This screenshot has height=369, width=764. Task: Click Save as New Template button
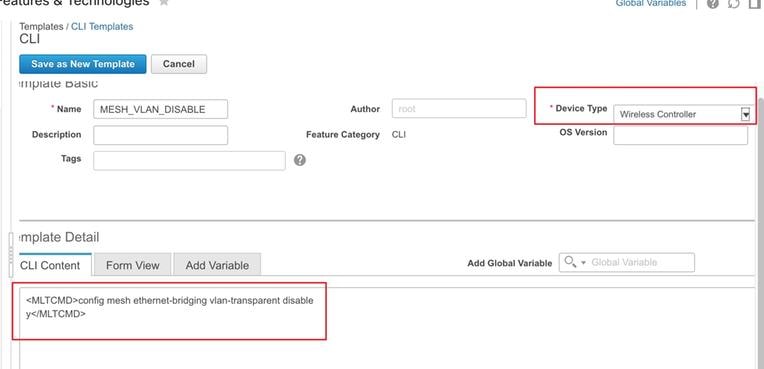(x=83, y=64)
